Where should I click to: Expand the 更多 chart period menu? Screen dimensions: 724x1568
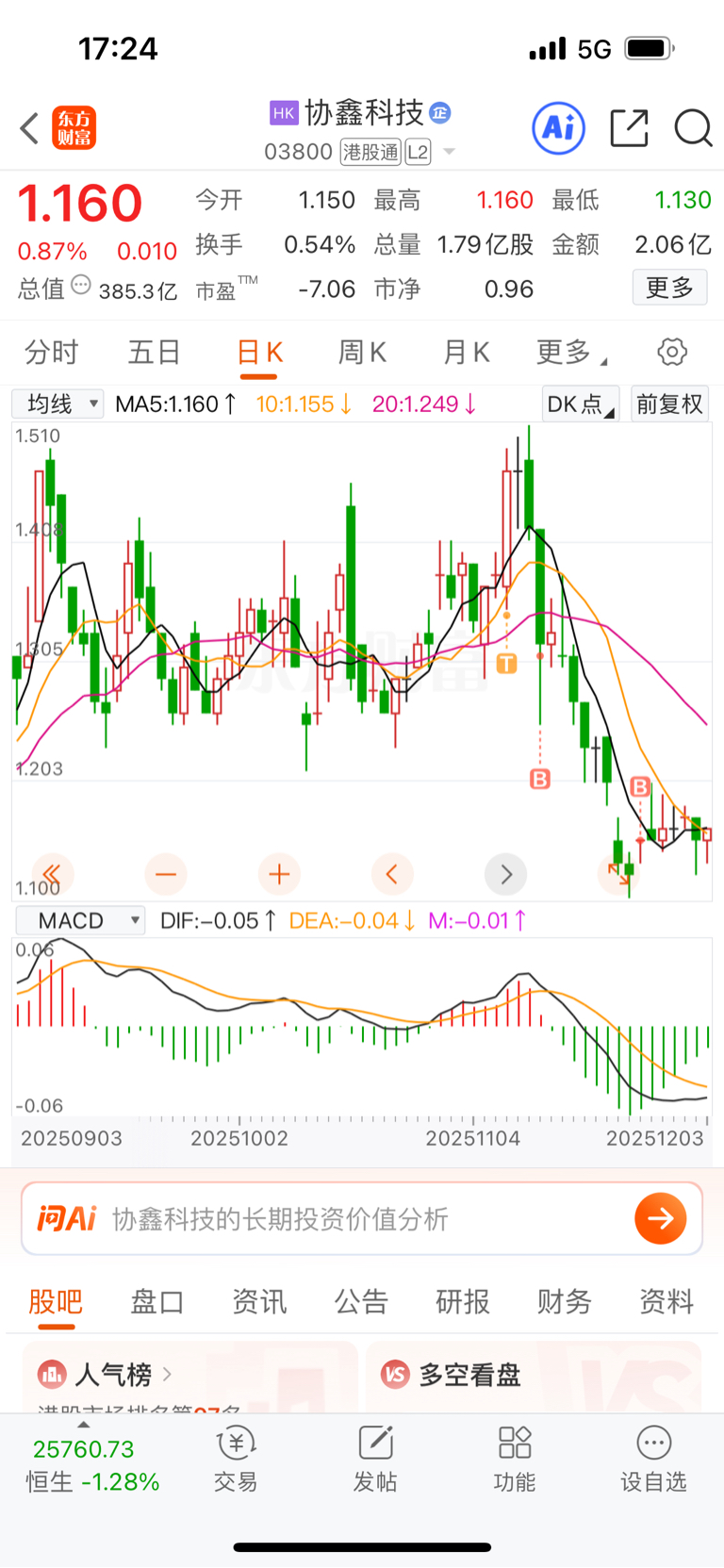tap(571, 353)
